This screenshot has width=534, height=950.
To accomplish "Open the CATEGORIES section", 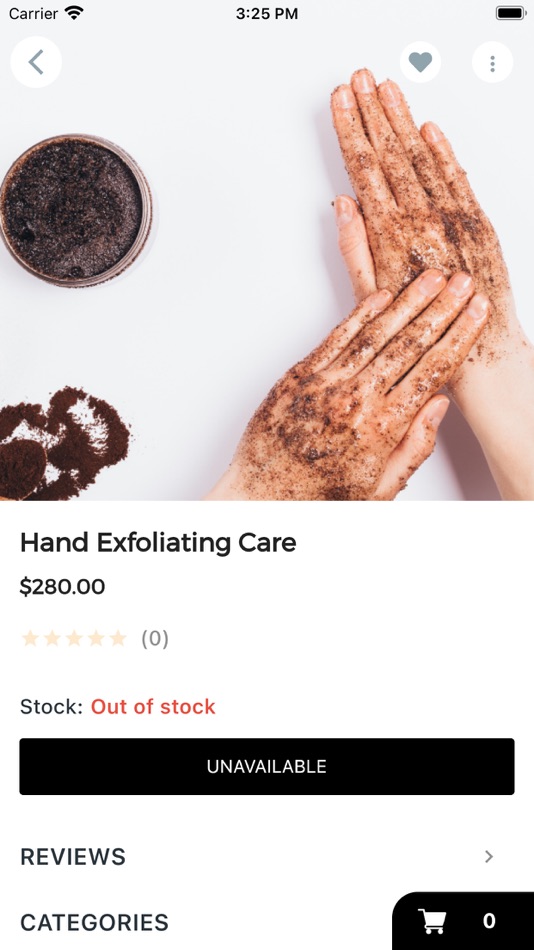I will [x=95, y=922].
